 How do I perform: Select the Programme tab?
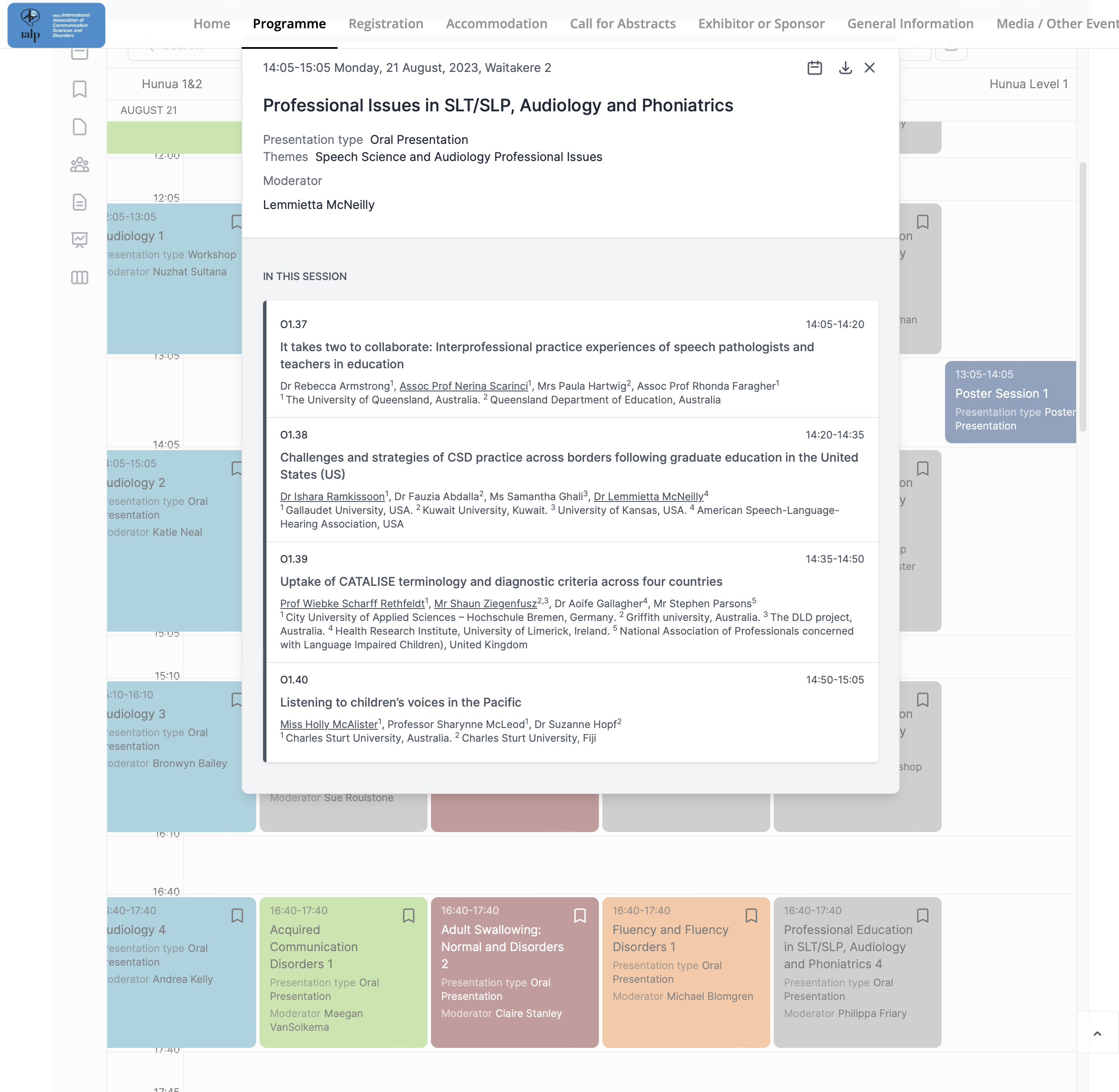point(289,24)
